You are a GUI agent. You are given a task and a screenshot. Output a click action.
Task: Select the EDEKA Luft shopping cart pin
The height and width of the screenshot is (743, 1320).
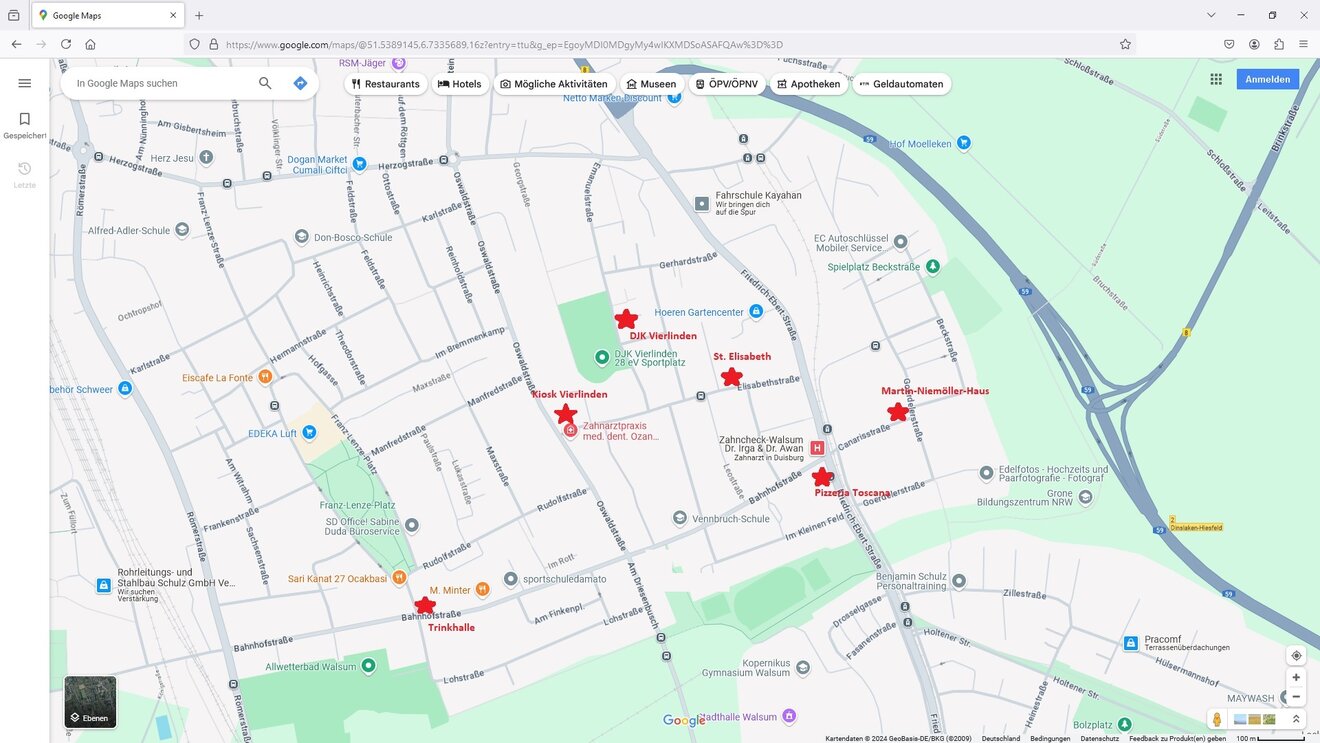309,432
